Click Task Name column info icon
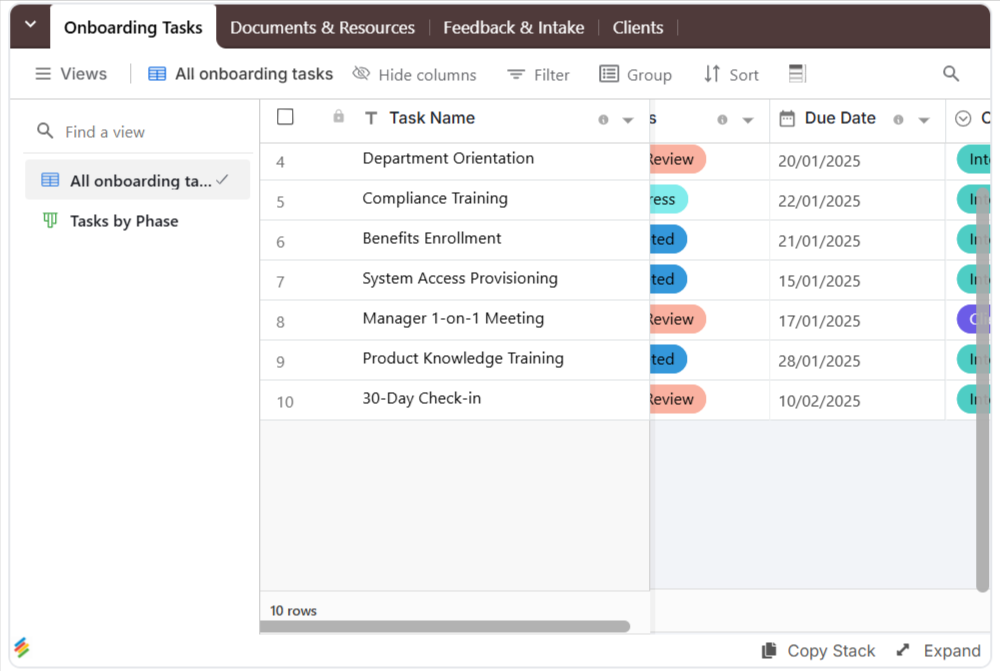This screenshot has height=671, width=1000. [603, 119]
